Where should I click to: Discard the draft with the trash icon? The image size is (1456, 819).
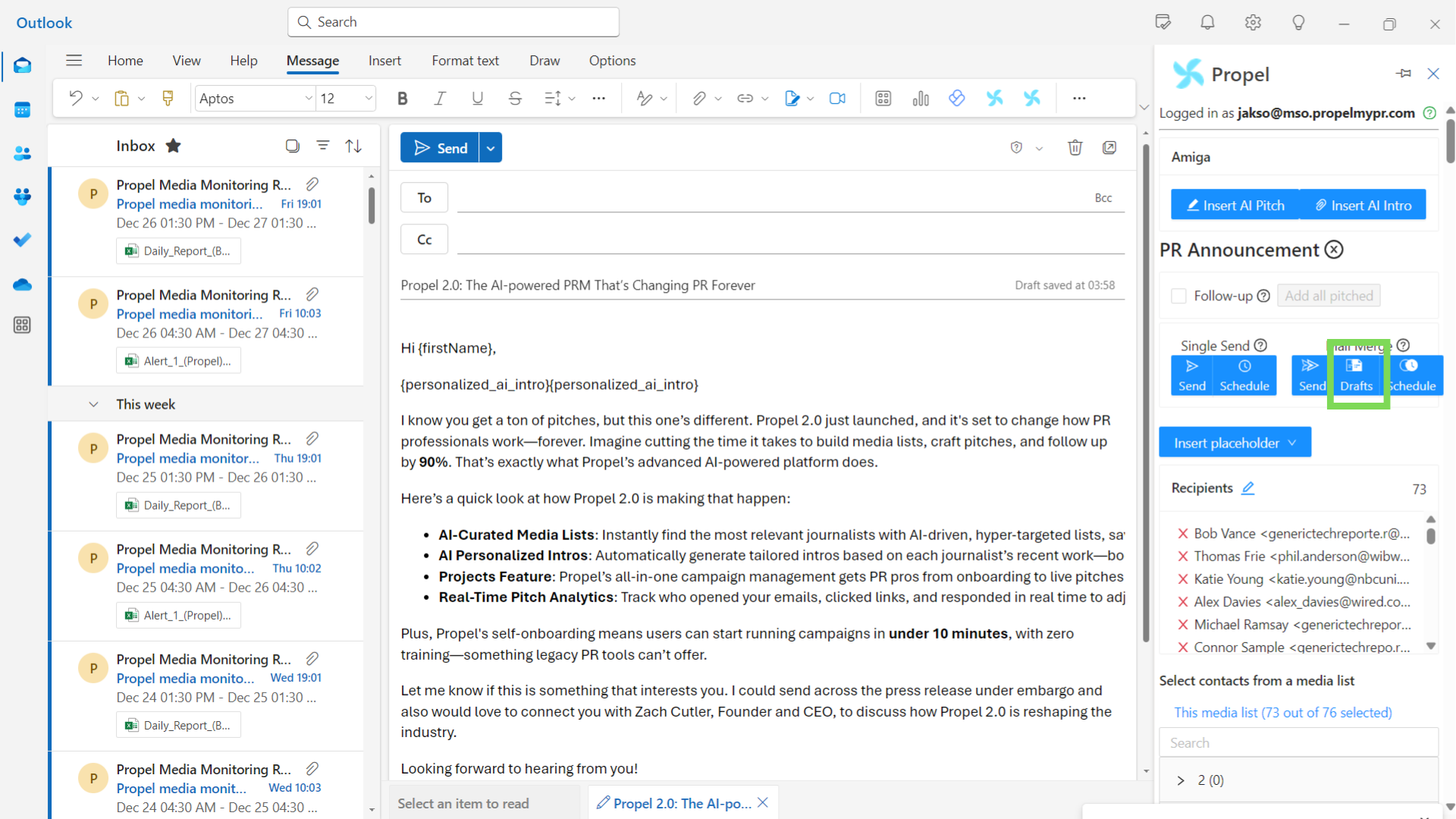1075,148
